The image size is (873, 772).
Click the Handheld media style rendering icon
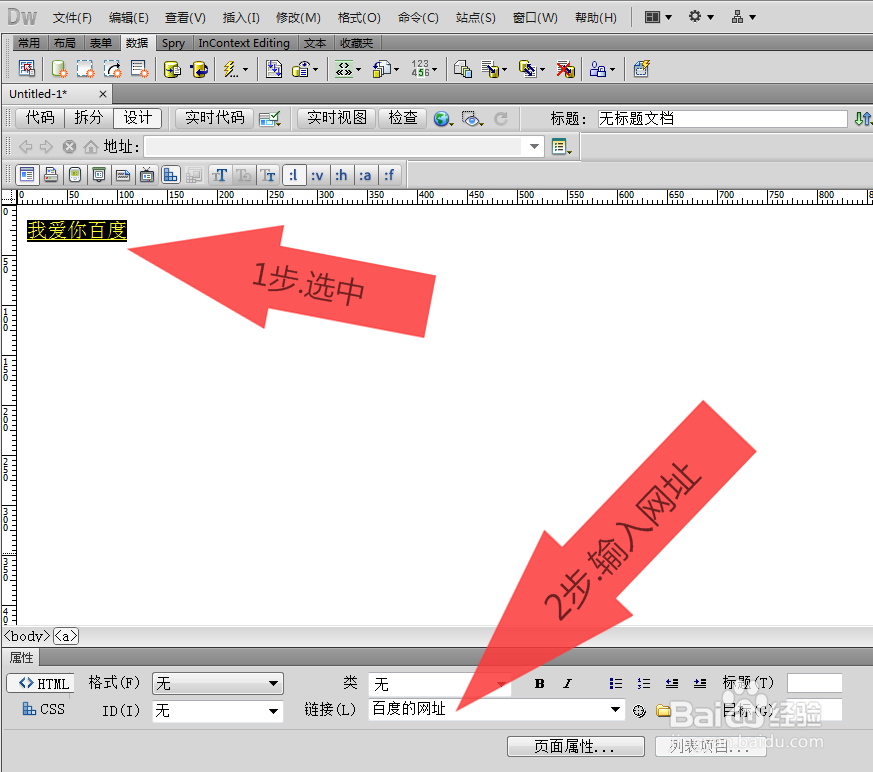75,175
